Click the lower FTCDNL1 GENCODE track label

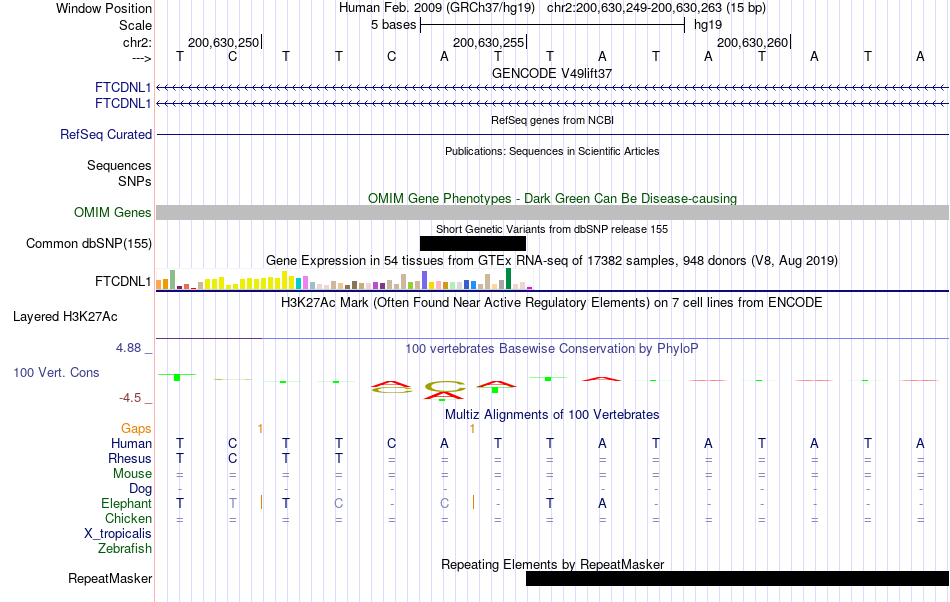[123, 104]
